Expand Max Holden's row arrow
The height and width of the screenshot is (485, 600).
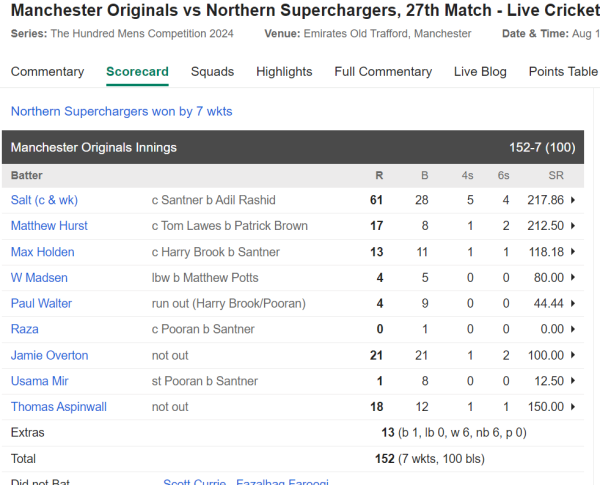573,251
